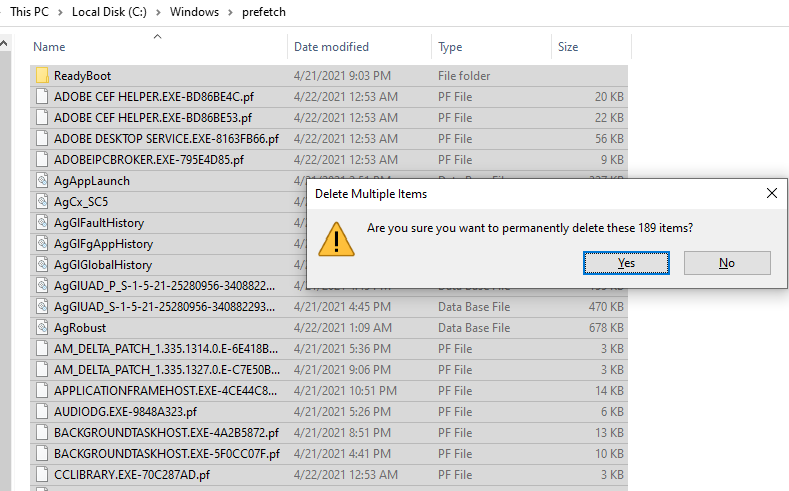Click the AgCx_SC5 database file icon
Screen dimensions: 789x491
coord(42,202)
